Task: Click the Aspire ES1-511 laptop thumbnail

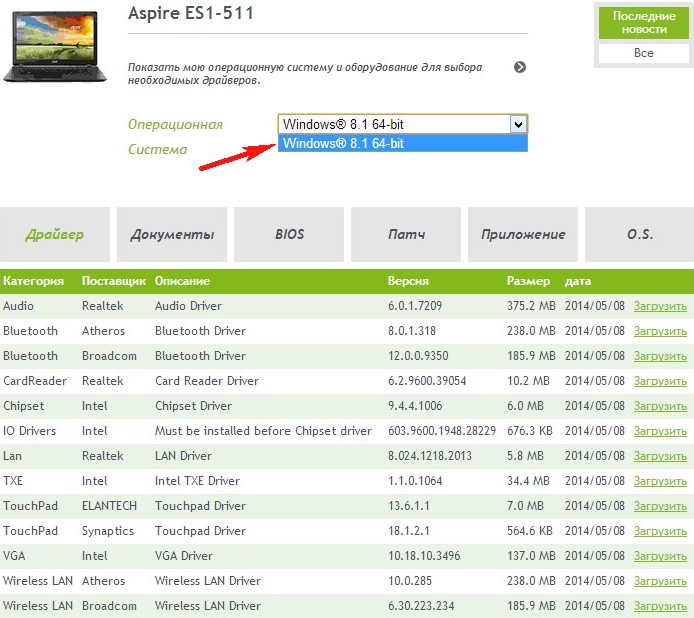Action: tap(55, 47)
